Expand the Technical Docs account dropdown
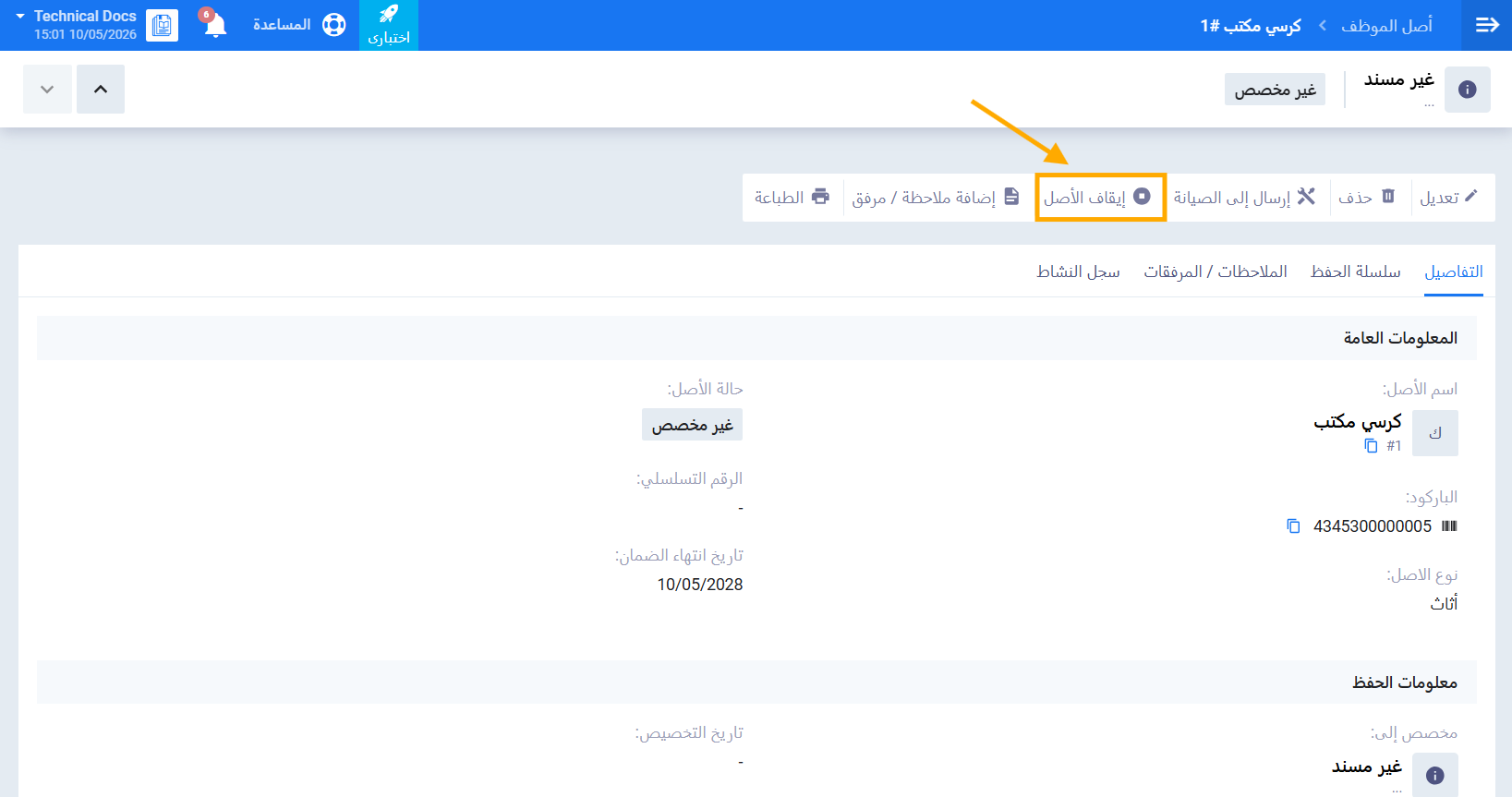 [x=20, y=17]
